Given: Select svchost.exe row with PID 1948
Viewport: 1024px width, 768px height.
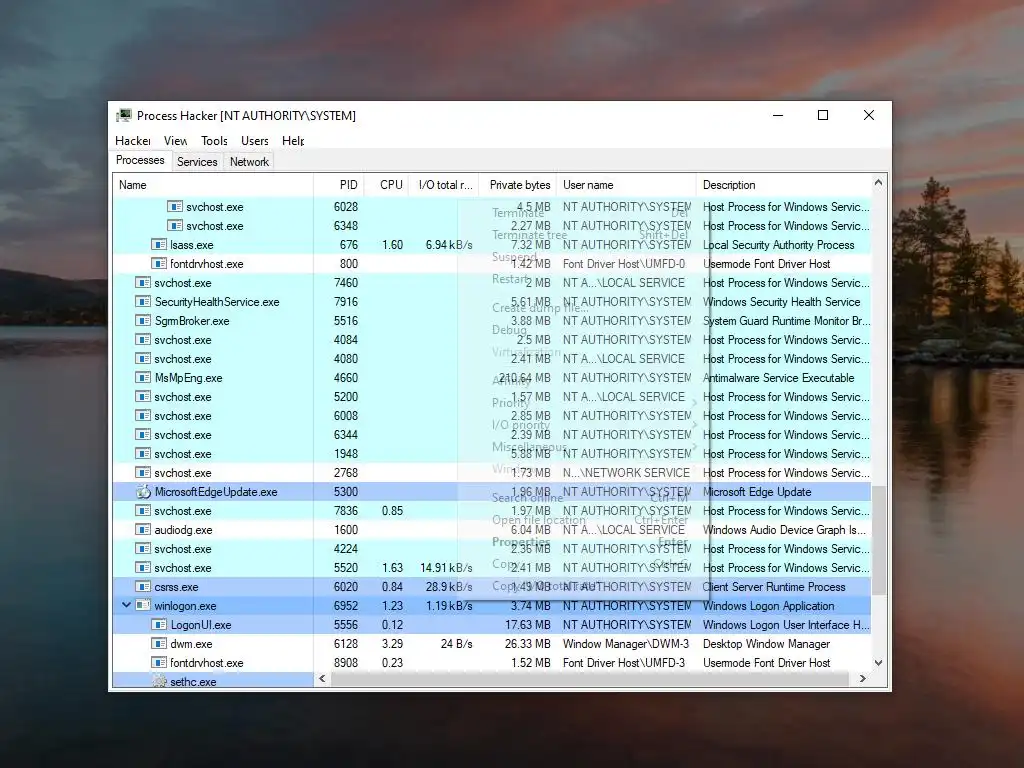Looking at the screenshot, I should tap(492, 453).
